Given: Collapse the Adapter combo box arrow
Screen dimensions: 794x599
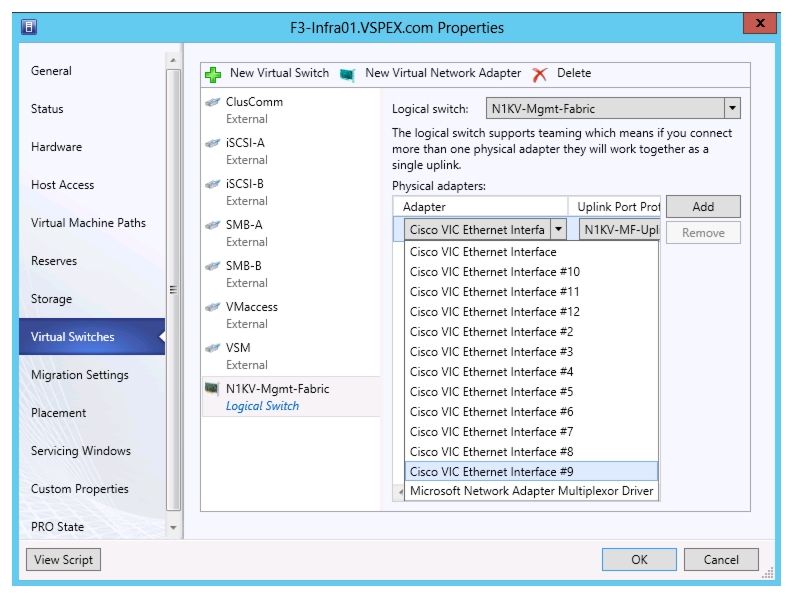Looking at the screenshot, I should [558, 229].
